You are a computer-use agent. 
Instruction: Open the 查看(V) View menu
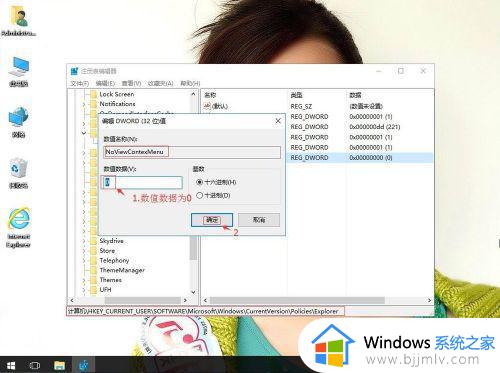(131, 83)
